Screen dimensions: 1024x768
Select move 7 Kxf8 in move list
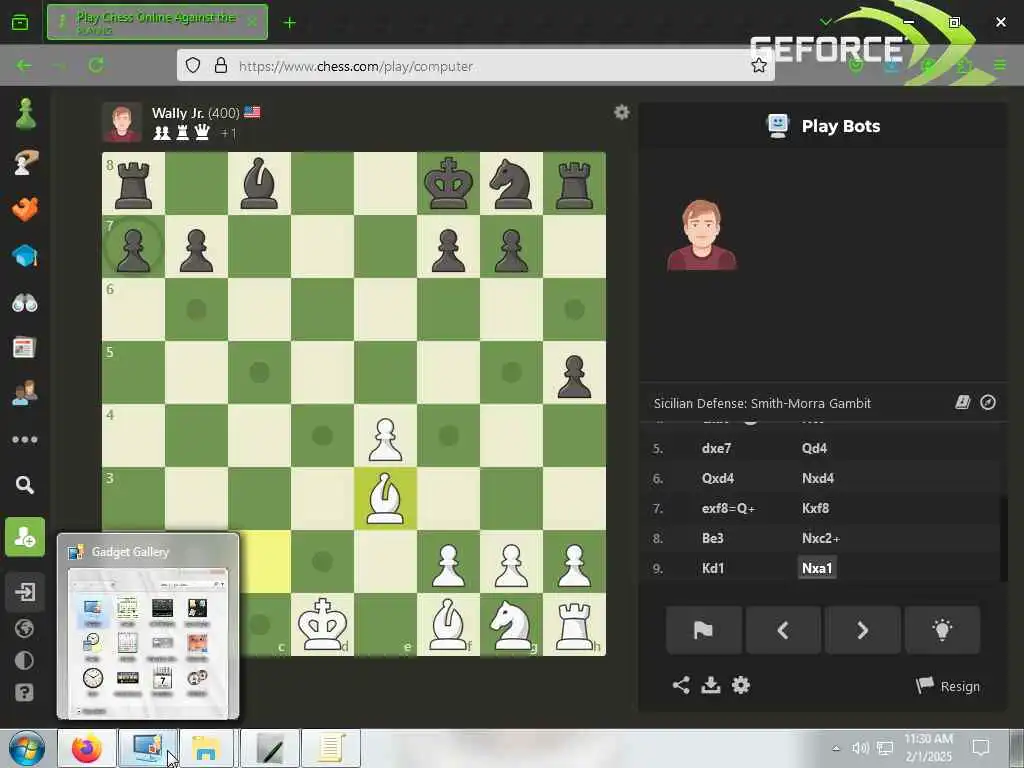[x=815, y=508]
